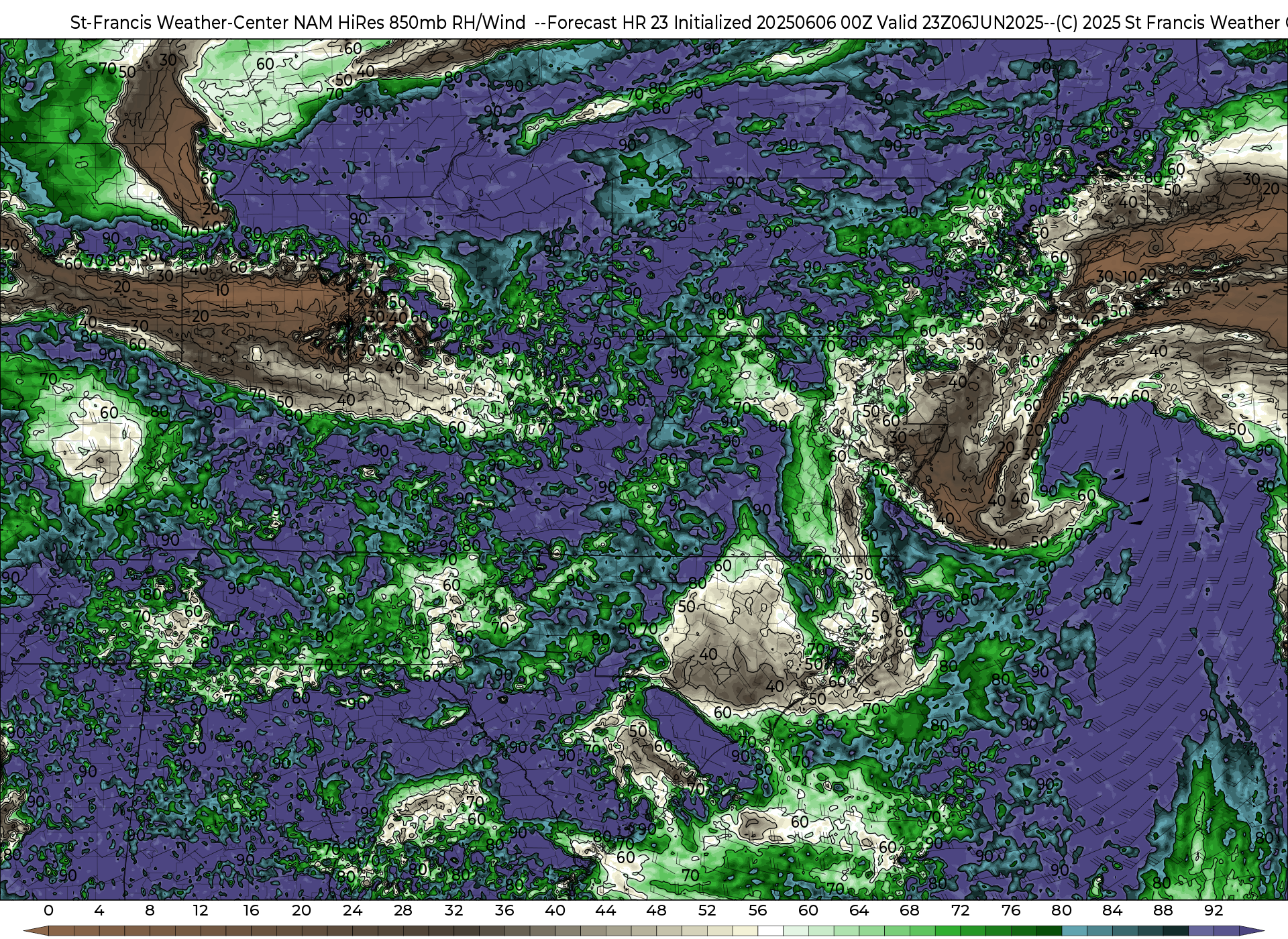The width and height of the screenshot is (1288, 939).
Task: Click the colorbar label 84
Action: [1112, 911]
